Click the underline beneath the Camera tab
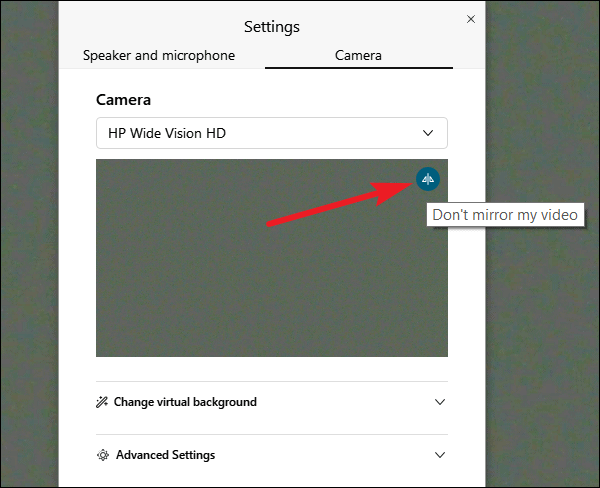Screen dimensions: 600x488 pyautogui.click(x=359, y=68)
